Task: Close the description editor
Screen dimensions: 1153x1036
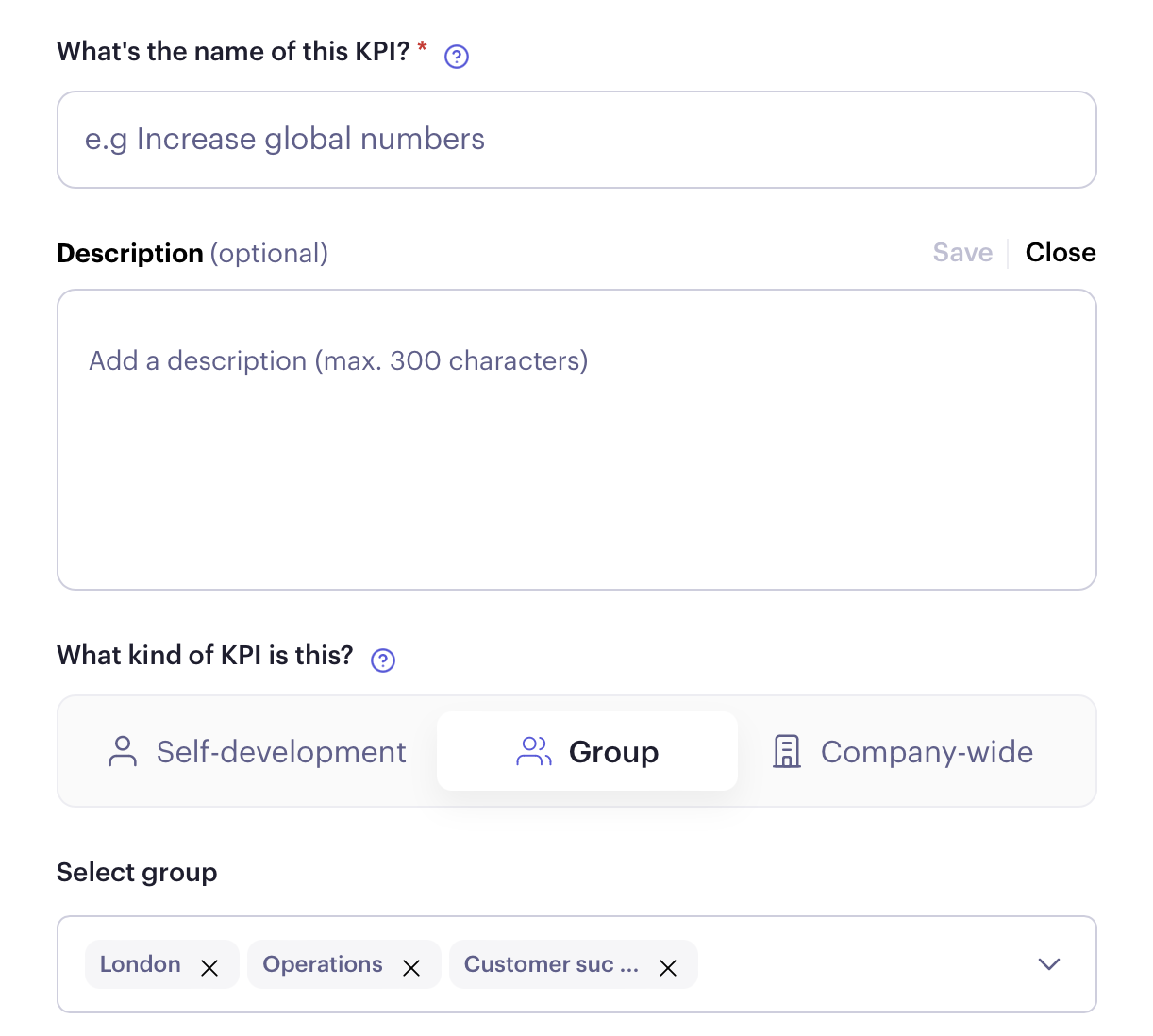Action: (1061, 253)
